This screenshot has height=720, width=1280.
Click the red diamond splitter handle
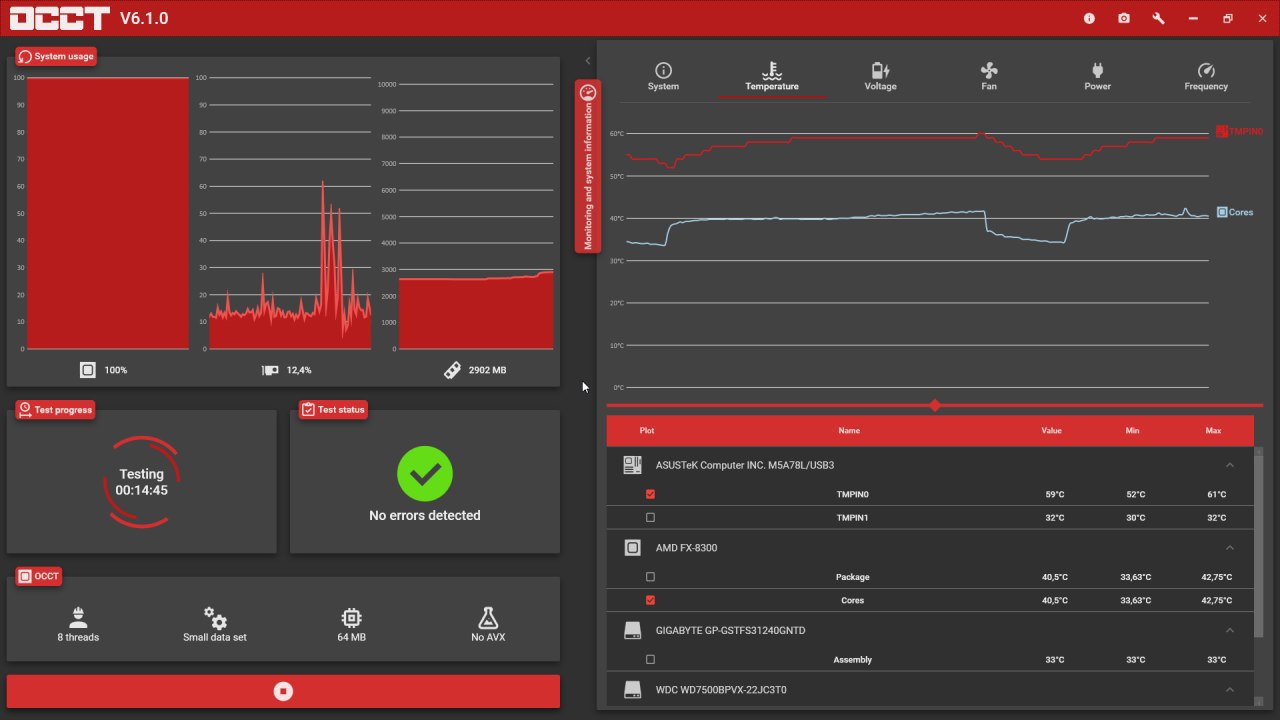[x=935, y=405]
